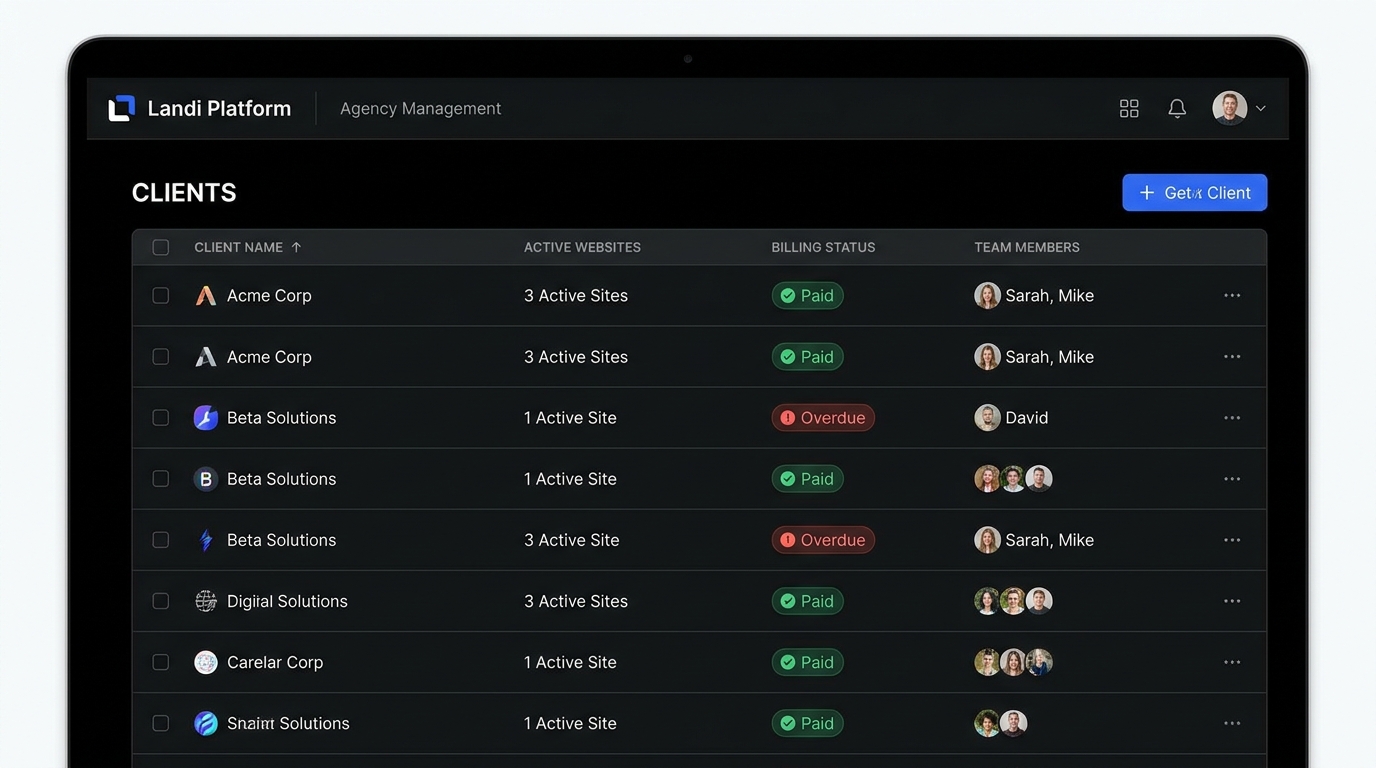Sort by the Client Name column header

(239, 247)
